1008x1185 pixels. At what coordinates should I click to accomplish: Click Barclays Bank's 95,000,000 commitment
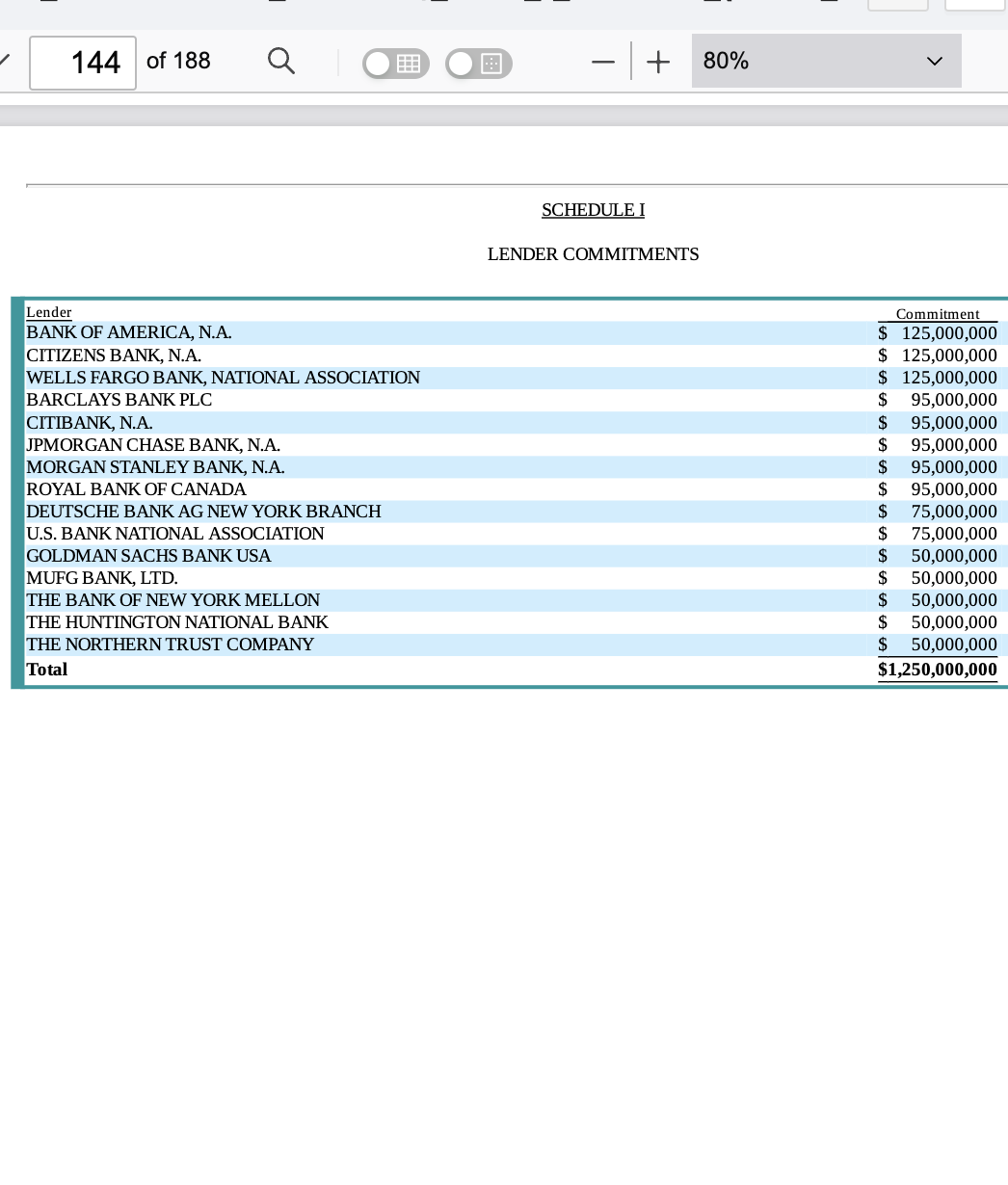954,400
